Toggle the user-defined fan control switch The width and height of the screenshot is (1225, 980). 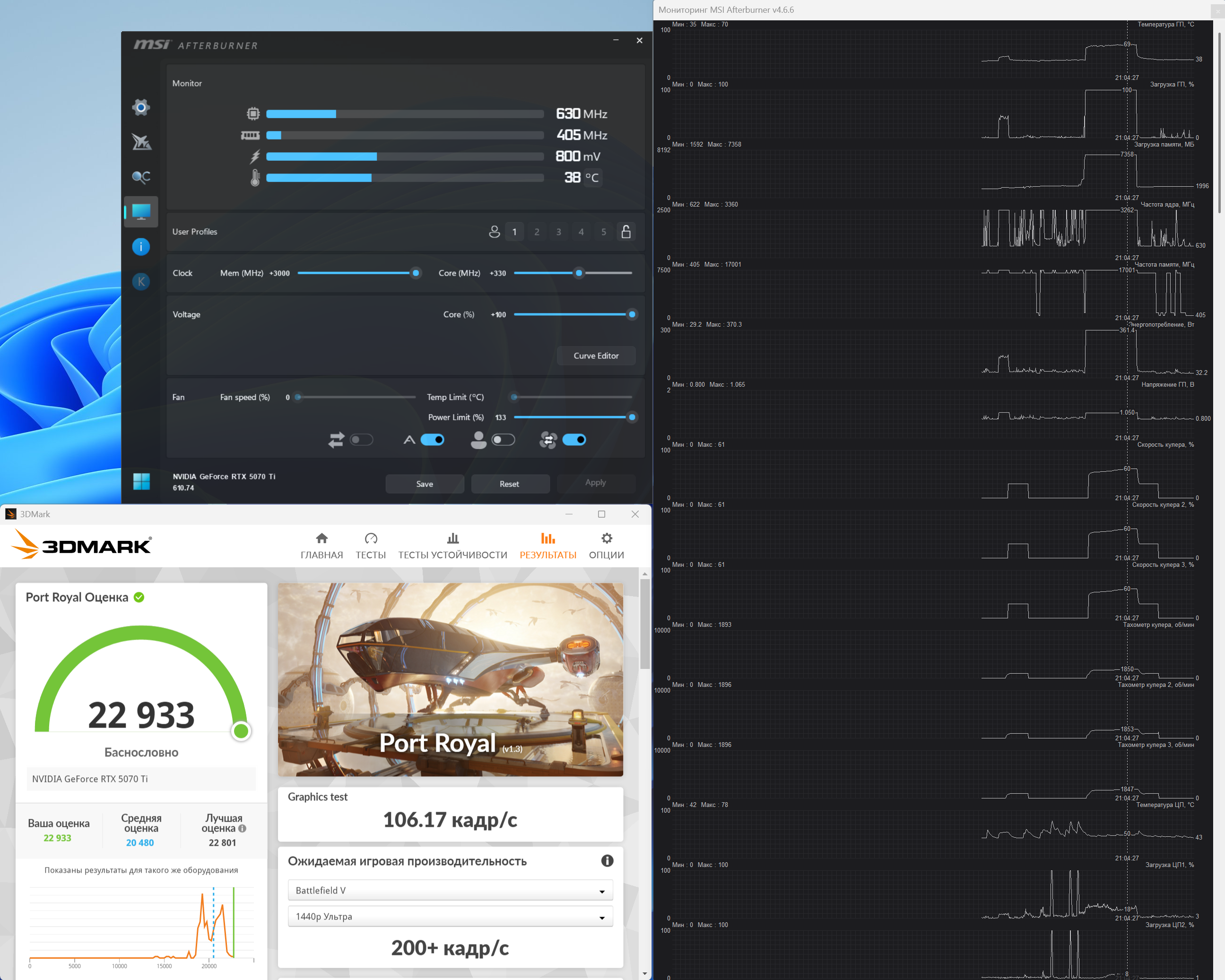[x=504, y=440]
